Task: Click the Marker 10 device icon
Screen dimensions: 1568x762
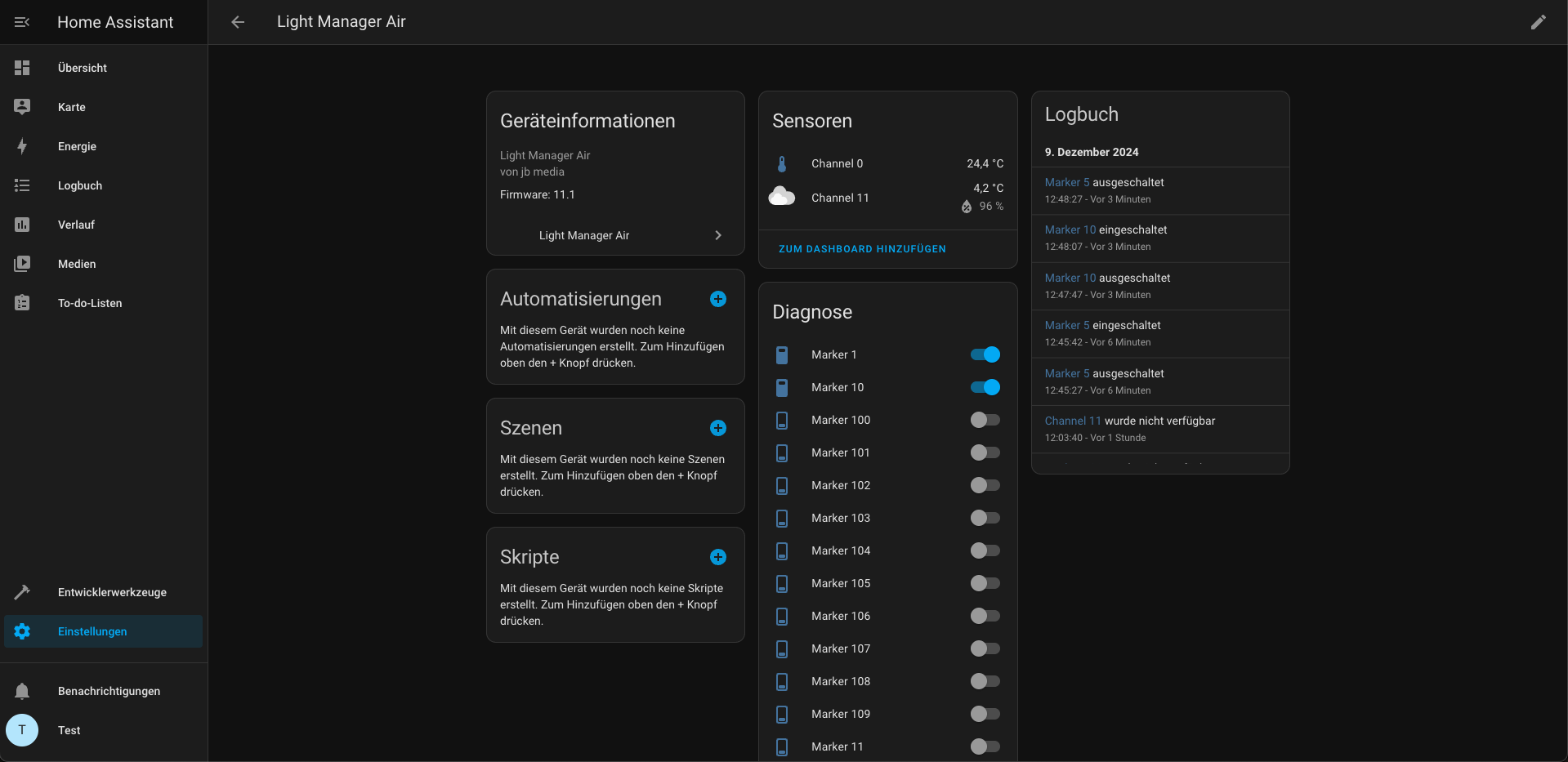Action: [782, 387]
